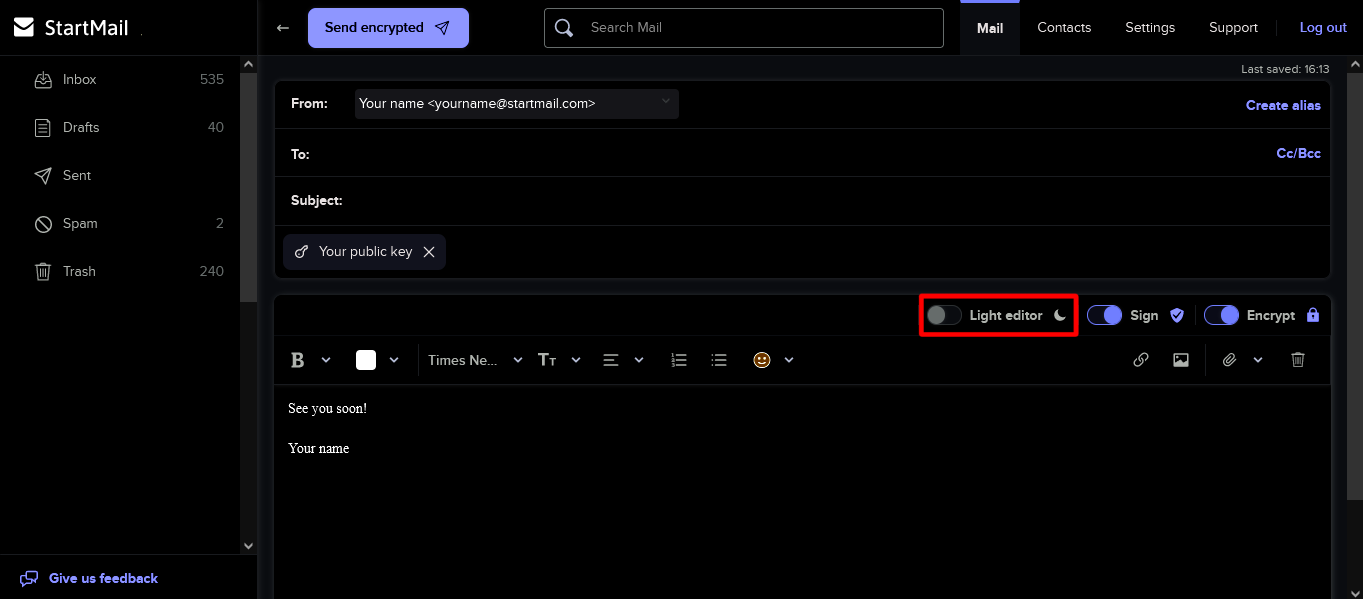The height and width of the screenshot is (599, 1363).
Task: Delete the draft with the trash icon
Action: 1298,360
